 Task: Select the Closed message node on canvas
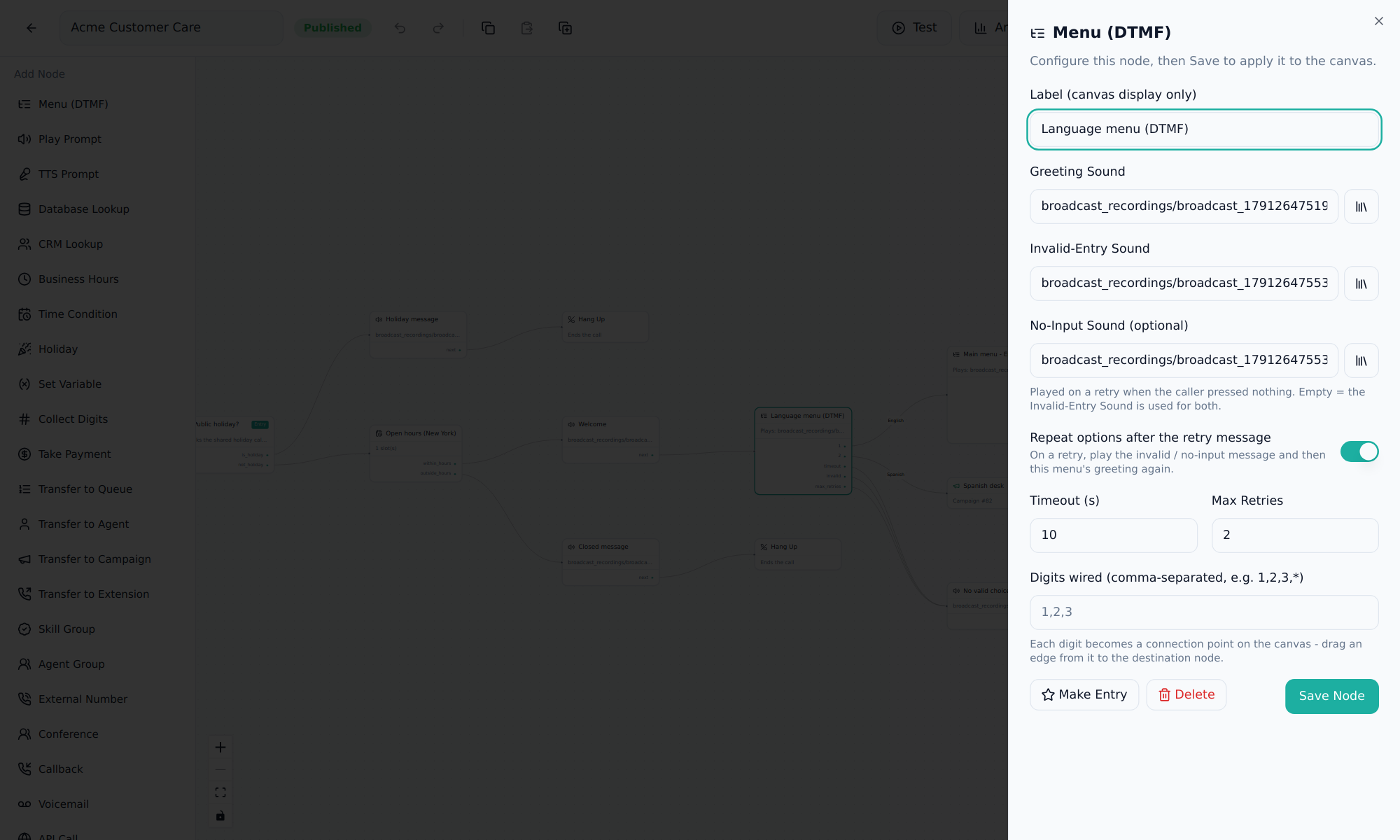point(610,562)
